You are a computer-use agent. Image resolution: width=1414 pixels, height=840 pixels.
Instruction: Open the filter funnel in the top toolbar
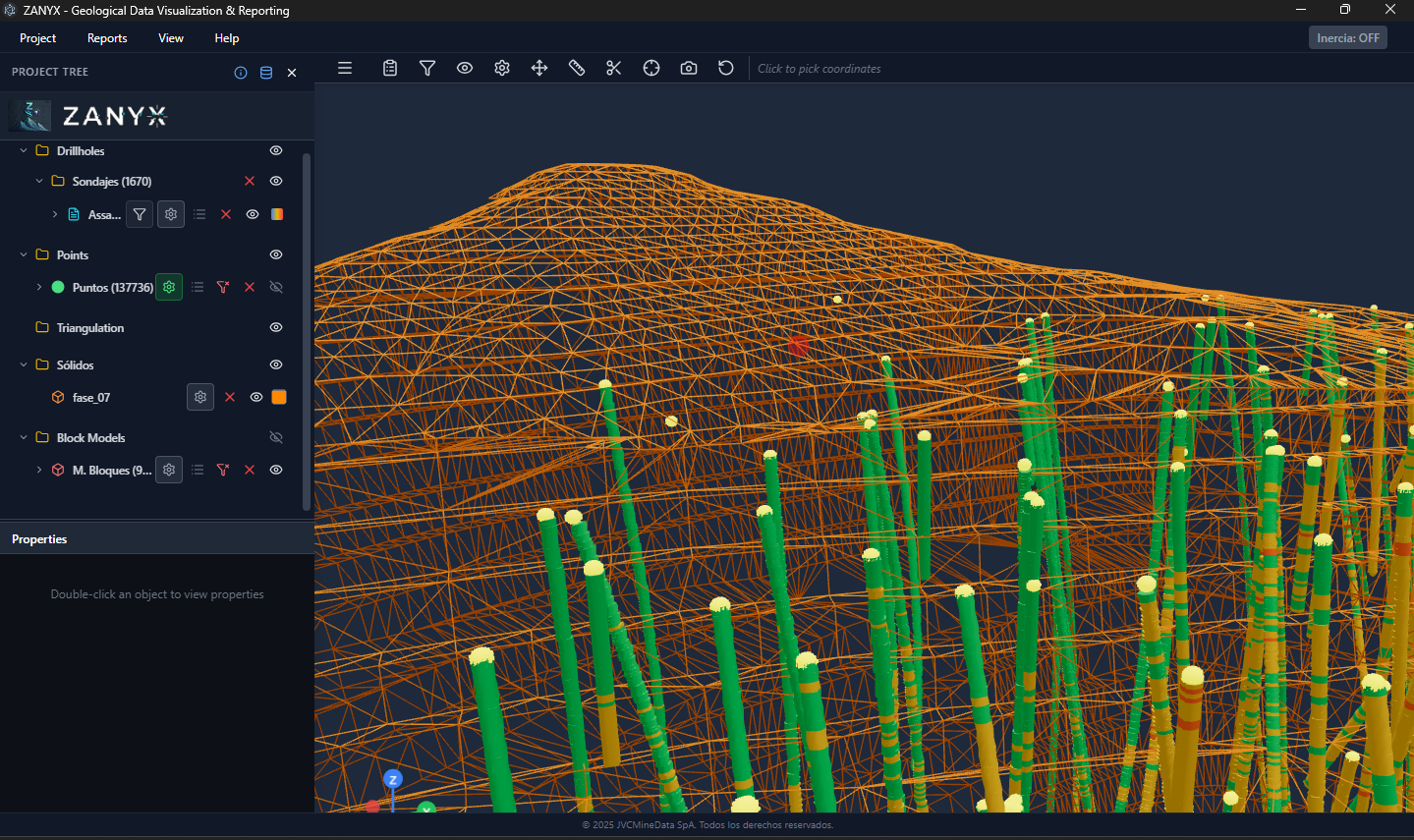tap(427, 68)
